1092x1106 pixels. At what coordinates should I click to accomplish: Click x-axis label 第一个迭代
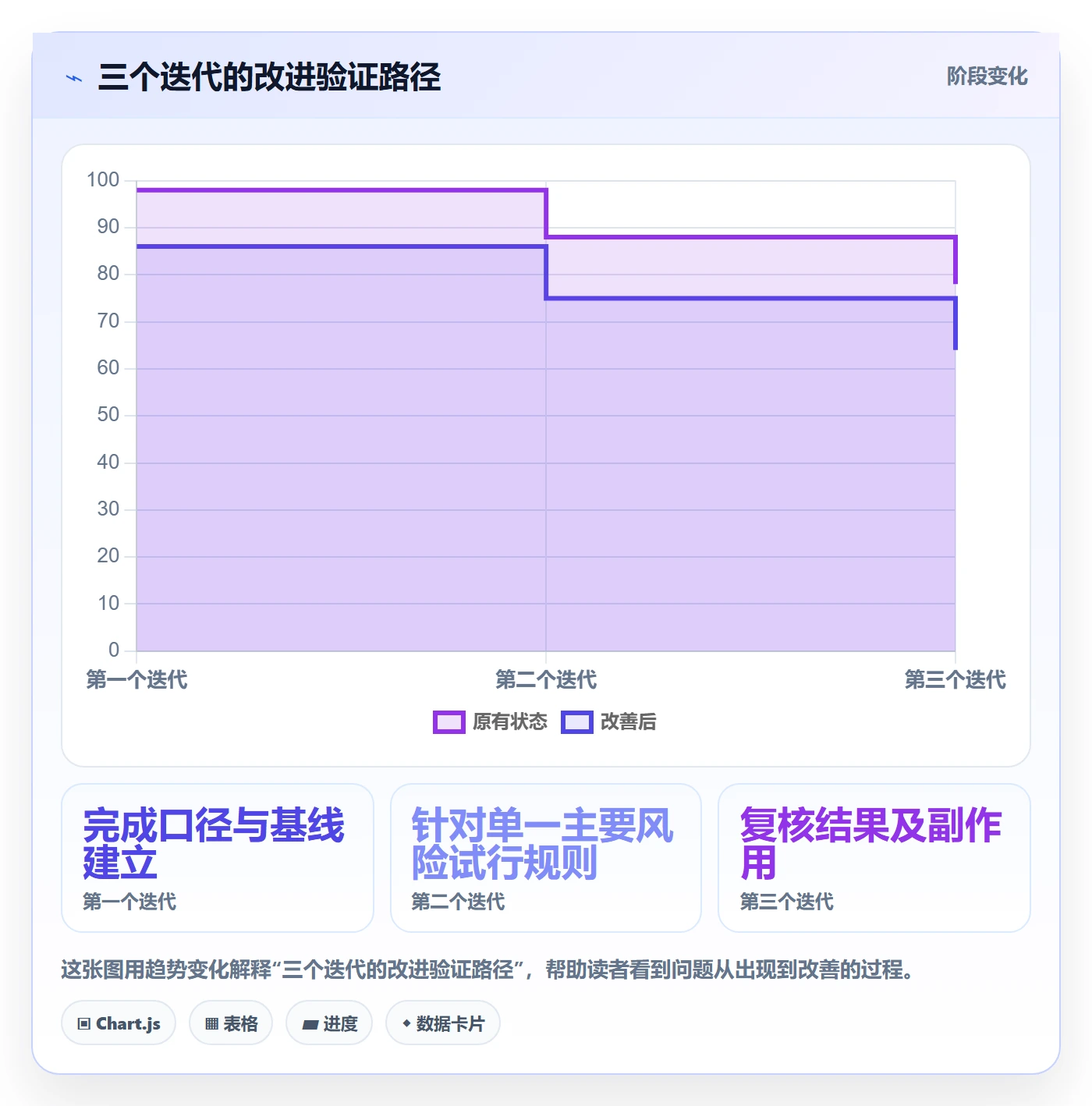coord(136,680)
